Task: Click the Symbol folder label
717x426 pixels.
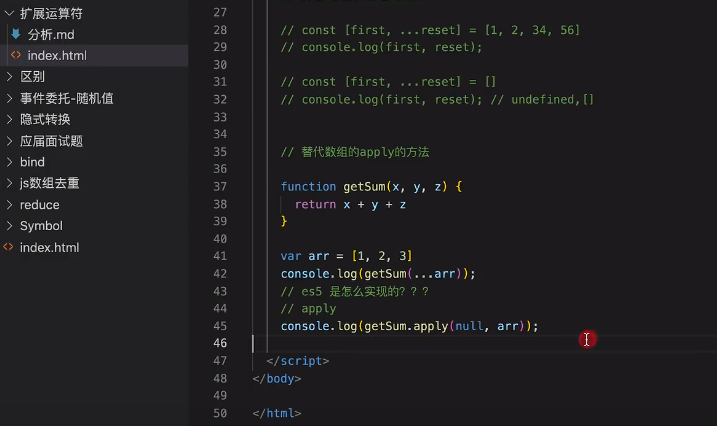Action: 41,226
